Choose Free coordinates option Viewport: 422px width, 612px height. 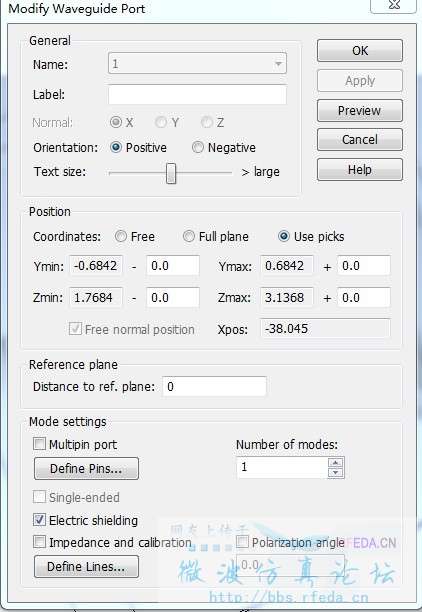point(121,236)
